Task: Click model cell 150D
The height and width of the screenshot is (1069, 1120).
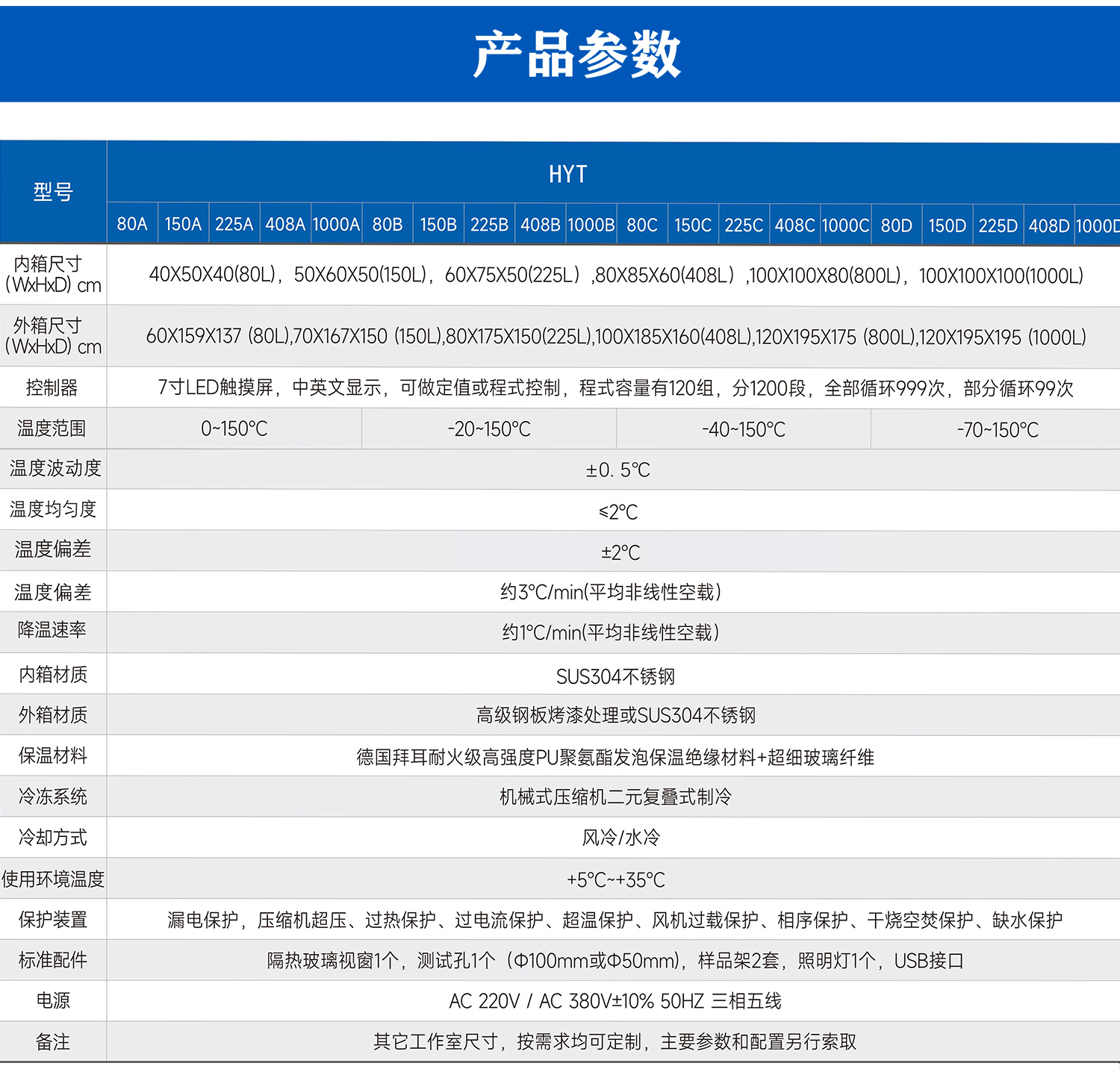Action: (x=948, y=225)
